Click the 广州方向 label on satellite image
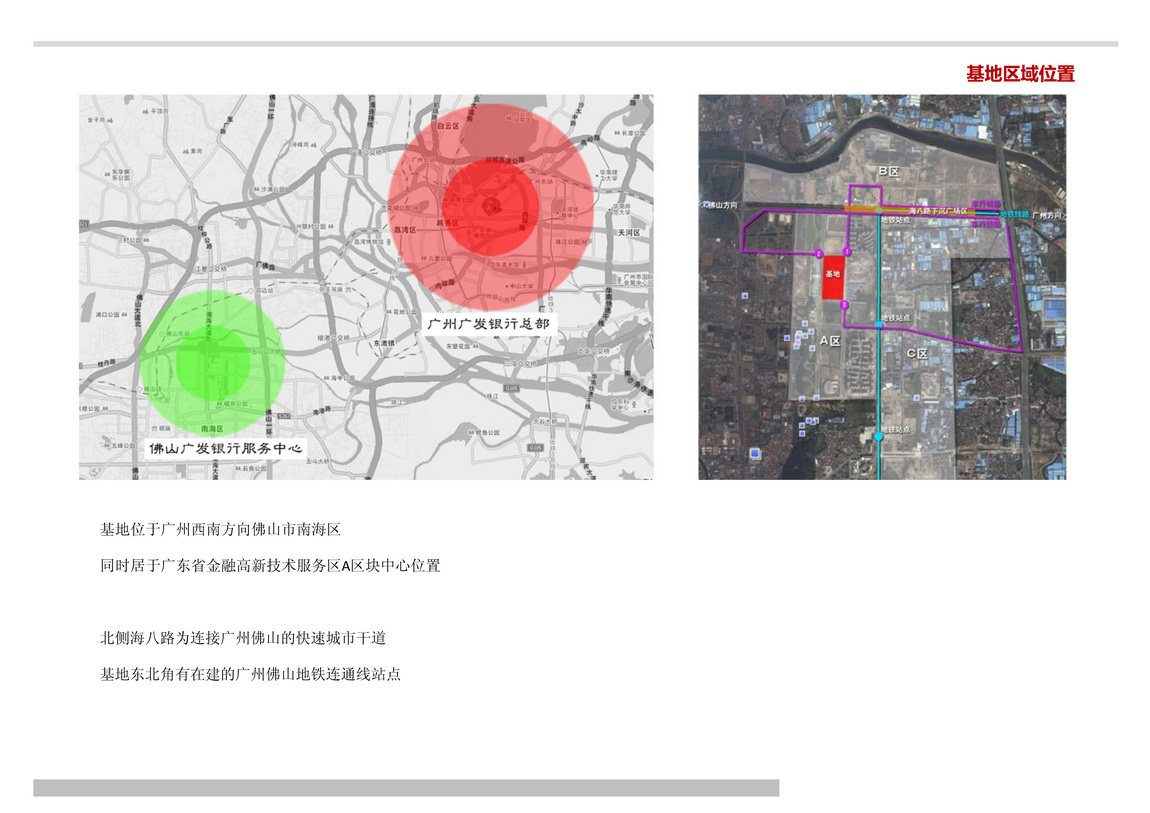The image size is (1150, 813). point(1047,216)
